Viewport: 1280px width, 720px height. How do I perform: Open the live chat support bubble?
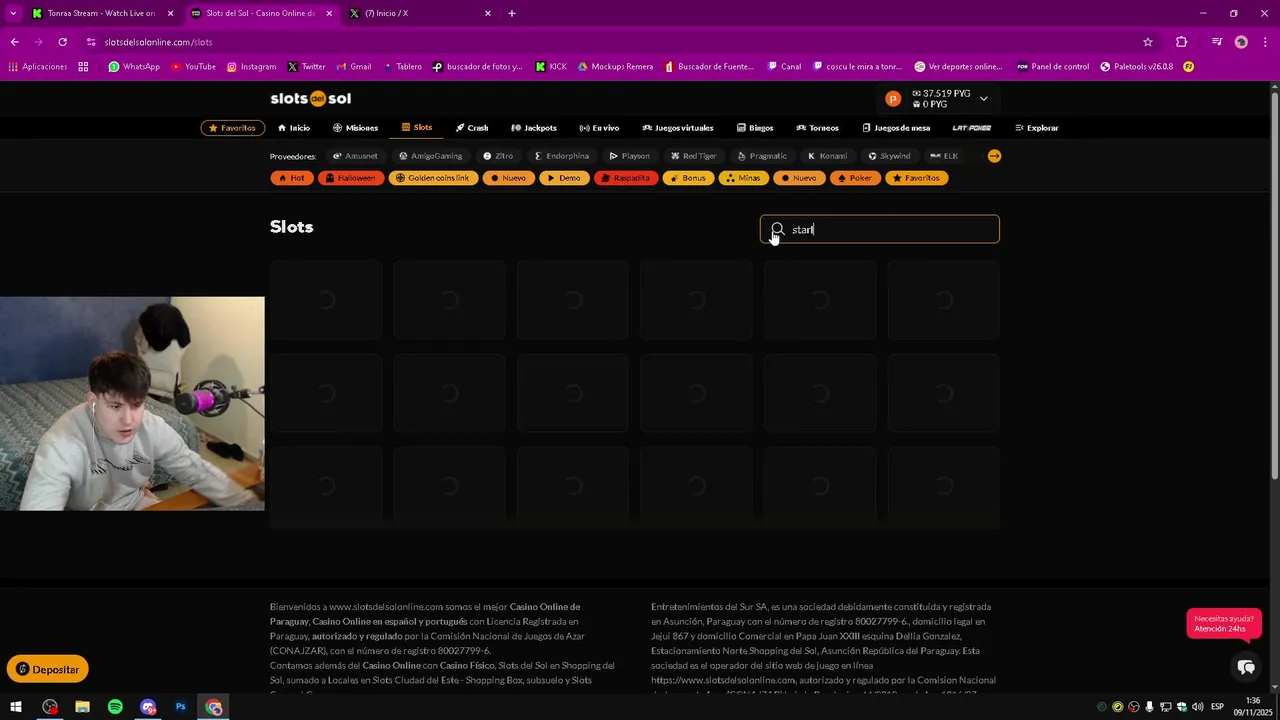click(x=1245, y=668)
